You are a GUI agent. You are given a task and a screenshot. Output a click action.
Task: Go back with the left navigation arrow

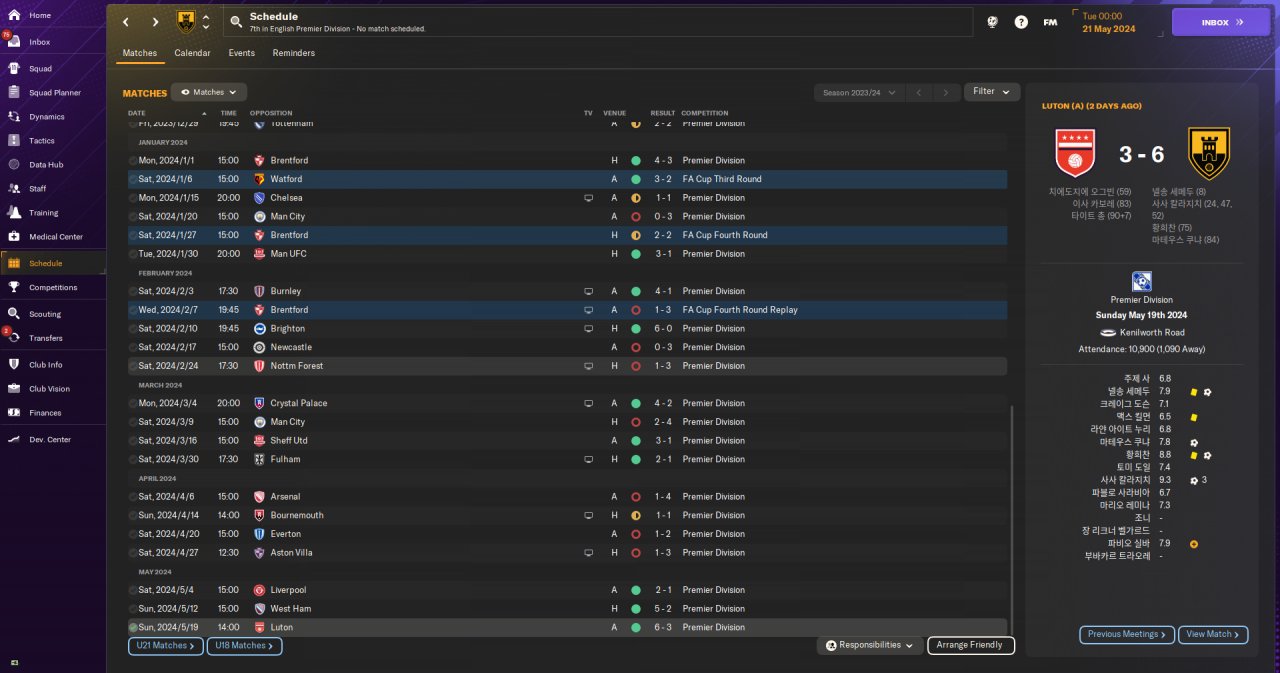point(126,22)
